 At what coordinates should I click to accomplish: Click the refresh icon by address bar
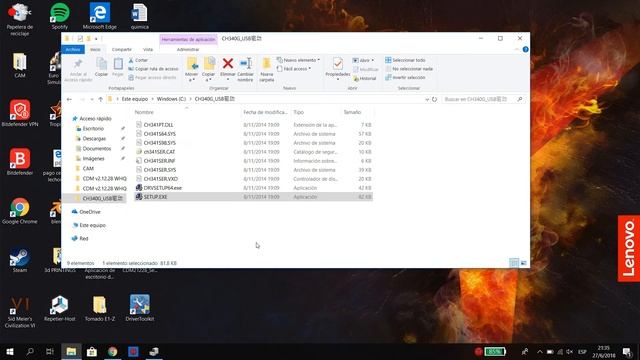coord(434,99)
